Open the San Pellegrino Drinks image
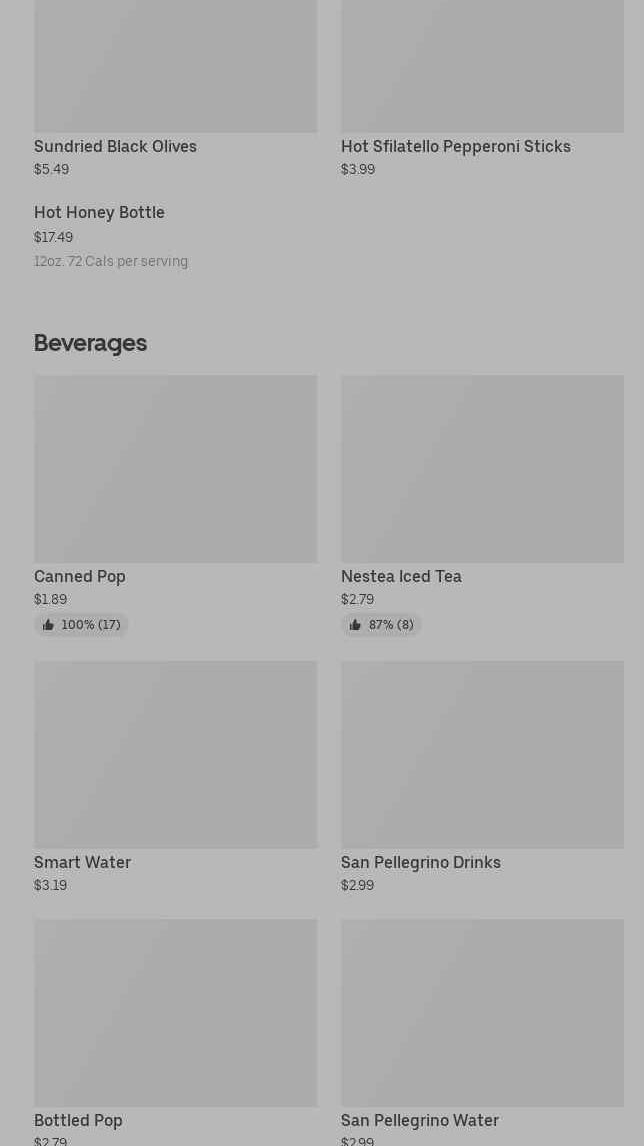 [482, 754]
